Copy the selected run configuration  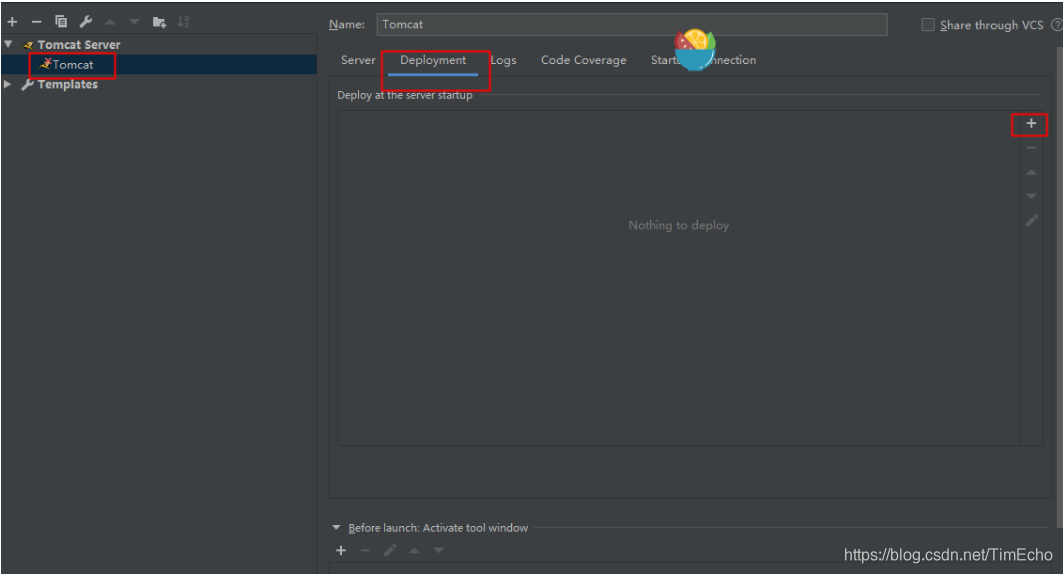(61, 22)
